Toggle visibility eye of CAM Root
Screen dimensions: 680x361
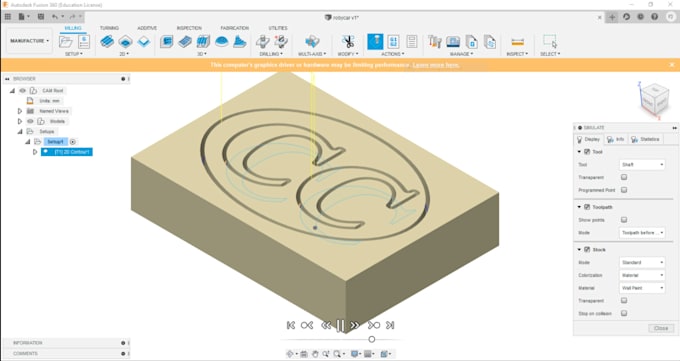23,91
